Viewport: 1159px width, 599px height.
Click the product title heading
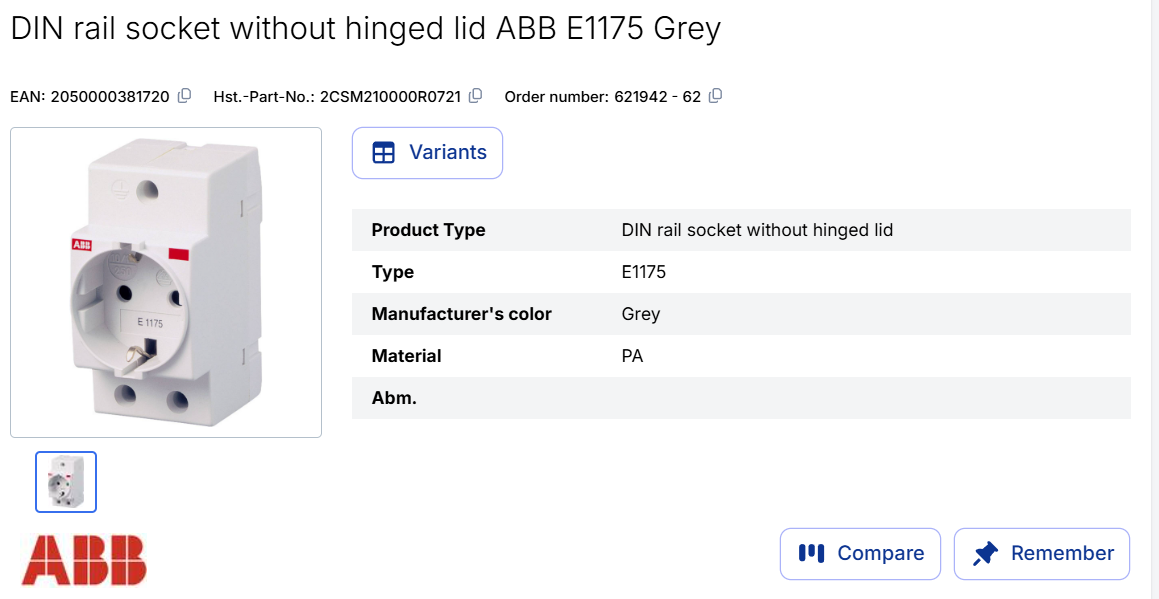pos(365,28)
